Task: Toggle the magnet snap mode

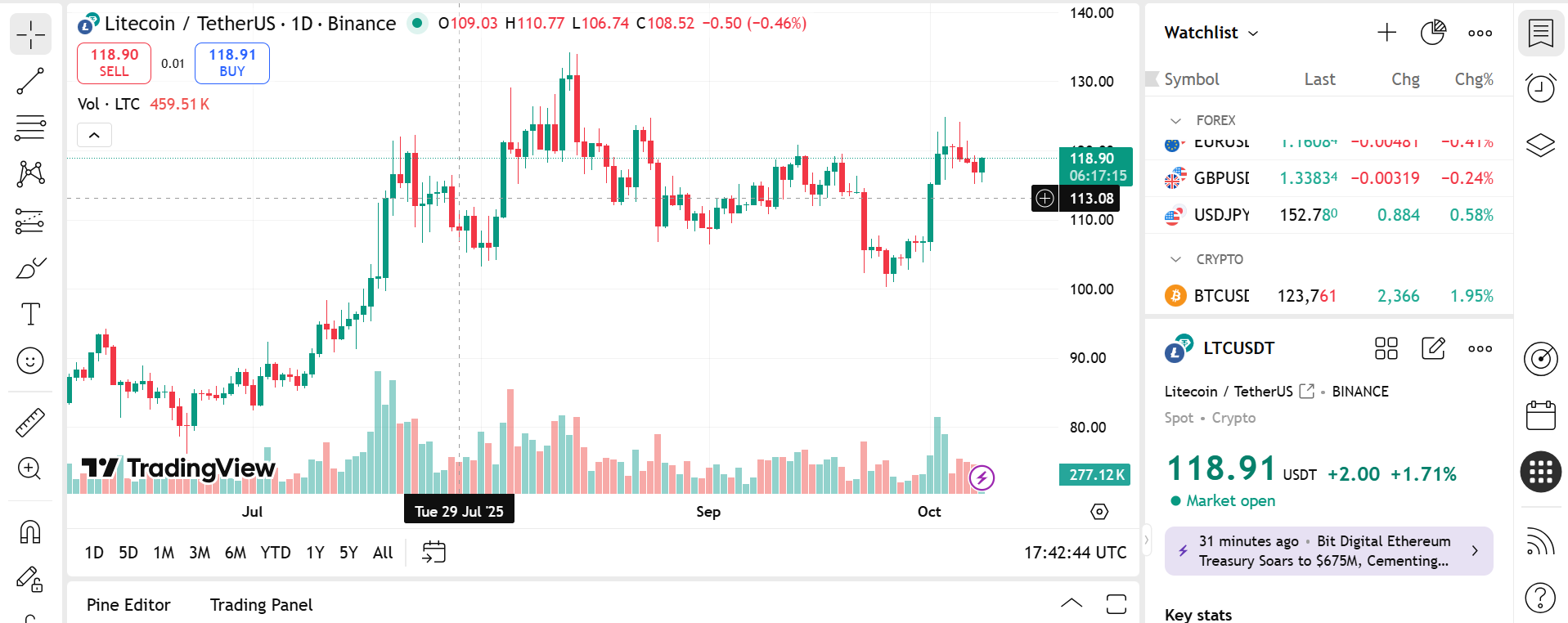Action: coord(30,532)
